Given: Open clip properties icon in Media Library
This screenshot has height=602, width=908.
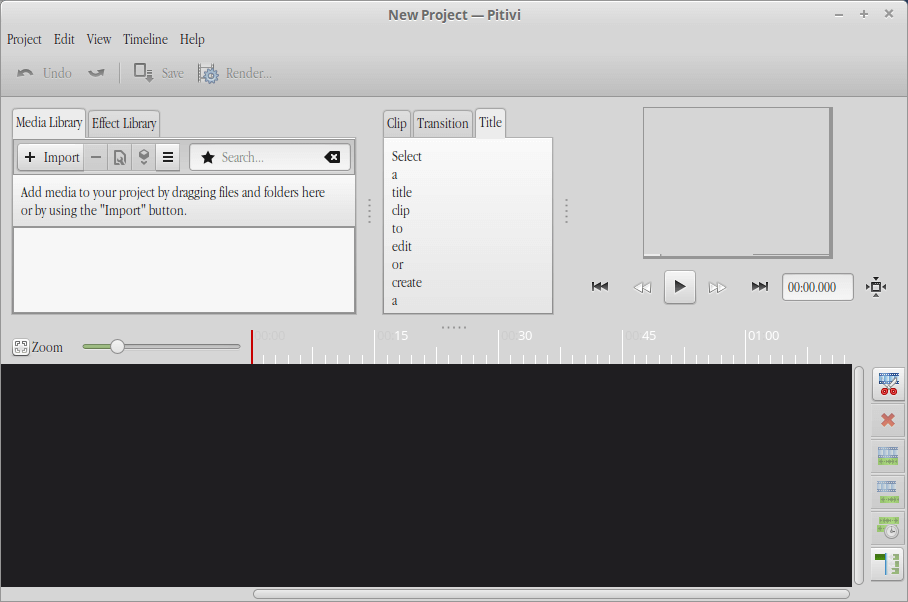Looking at the screenshot, I should click(x=120, y=157).
